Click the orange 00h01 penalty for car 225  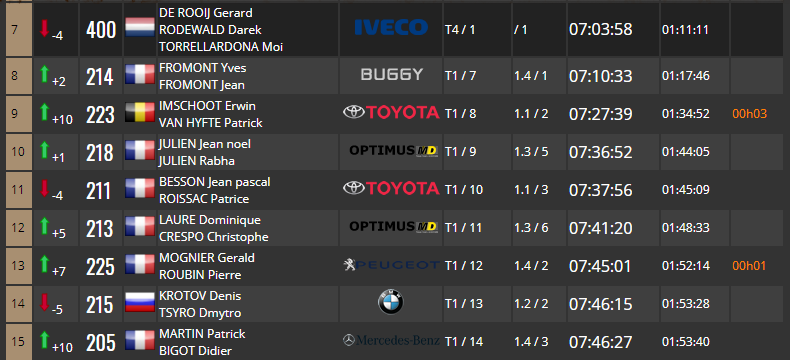(x=749, y=266)
